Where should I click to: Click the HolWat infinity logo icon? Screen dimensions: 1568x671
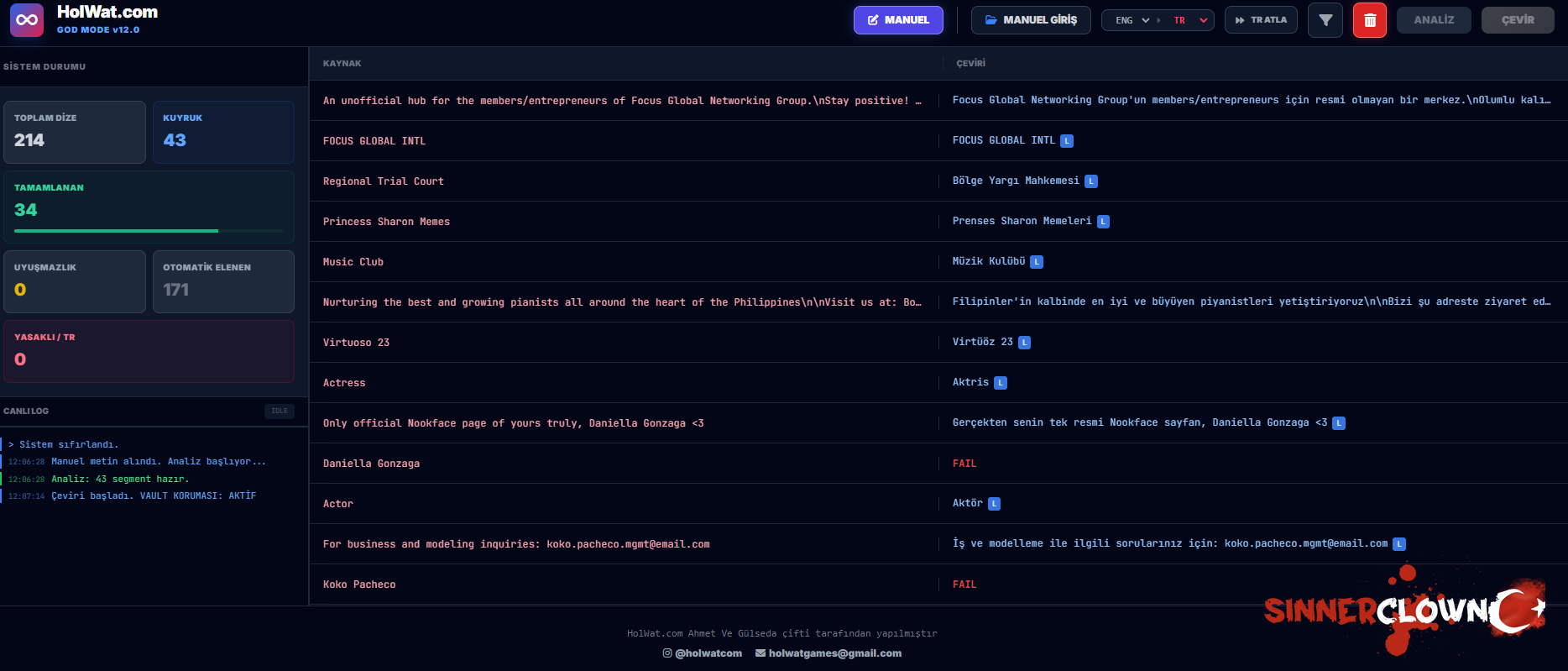click(27, 19)
